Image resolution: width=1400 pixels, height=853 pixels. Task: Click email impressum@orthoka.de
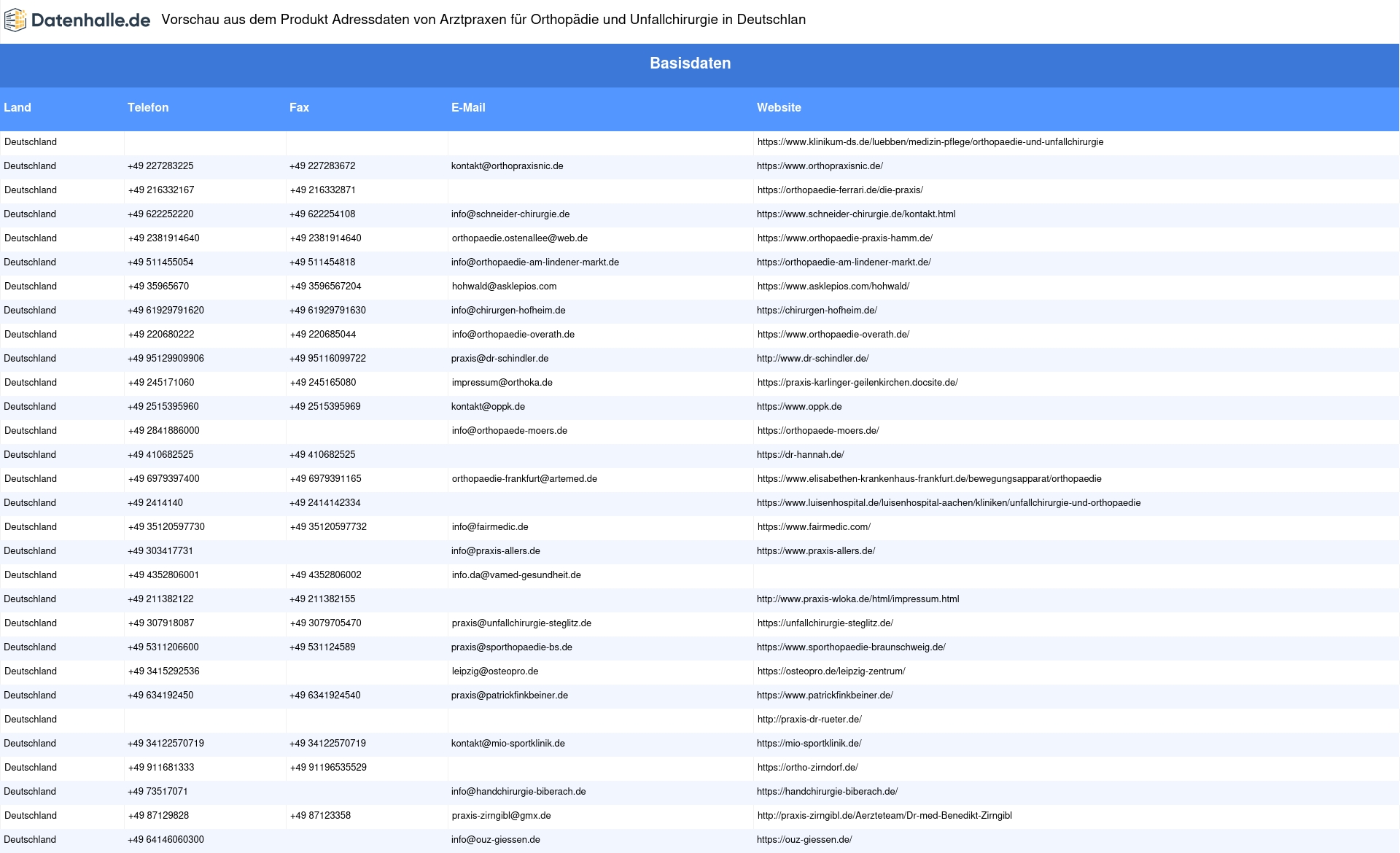502,383
